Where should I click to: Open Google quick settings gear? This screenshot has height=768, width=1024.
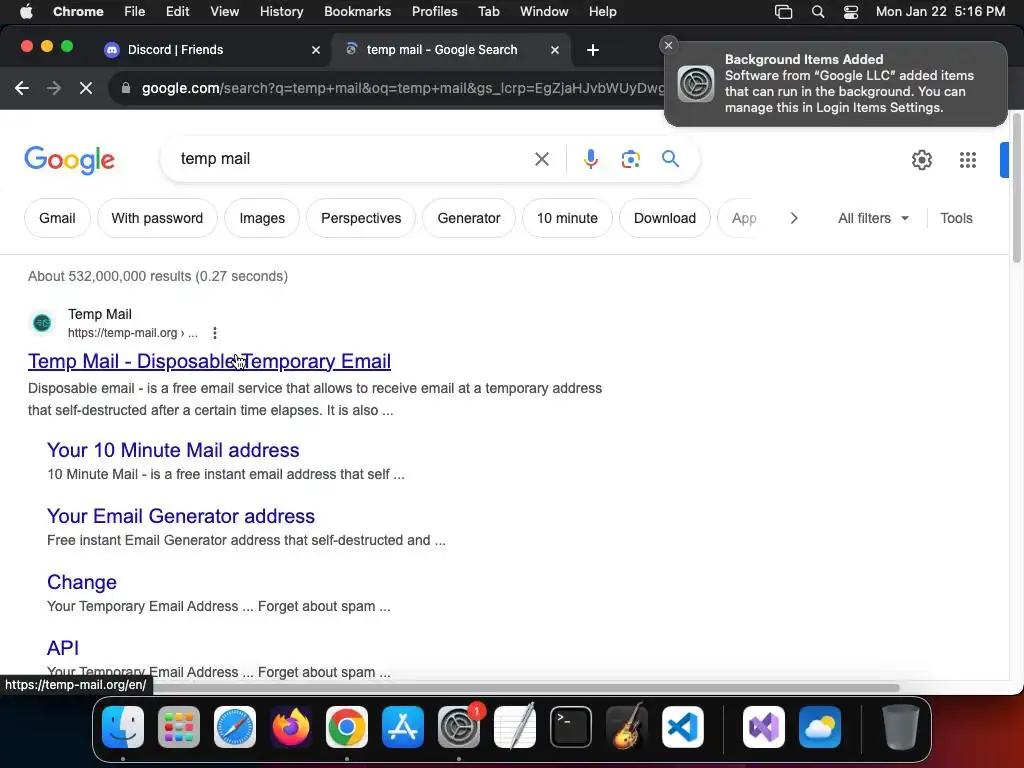[x=921, y=160]
